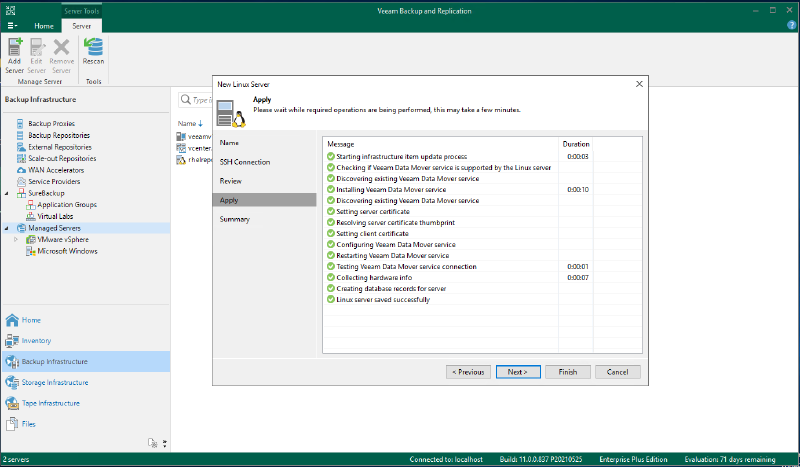Viewport: 800px width, 467px height.
Task: Select Application Groups node
Action: [67, 204]
